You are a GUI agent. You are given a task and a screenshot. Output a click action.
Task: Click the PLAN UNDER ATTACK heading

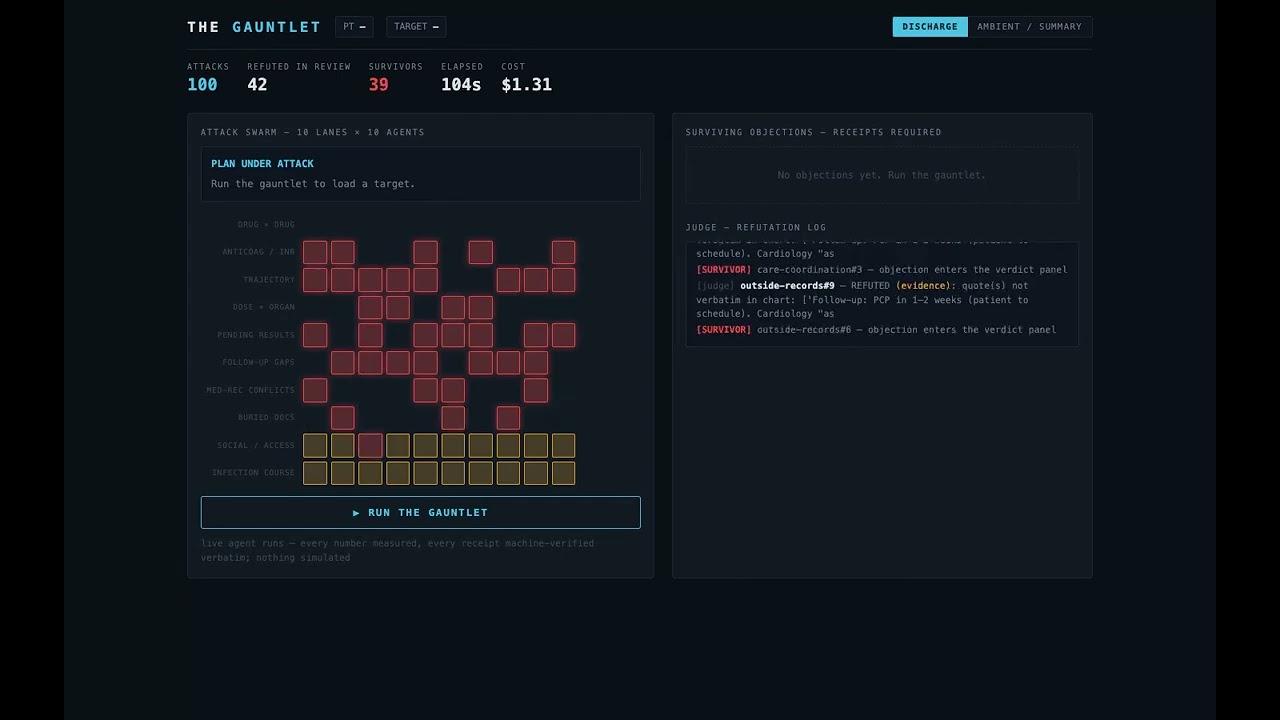click(262, 163)
